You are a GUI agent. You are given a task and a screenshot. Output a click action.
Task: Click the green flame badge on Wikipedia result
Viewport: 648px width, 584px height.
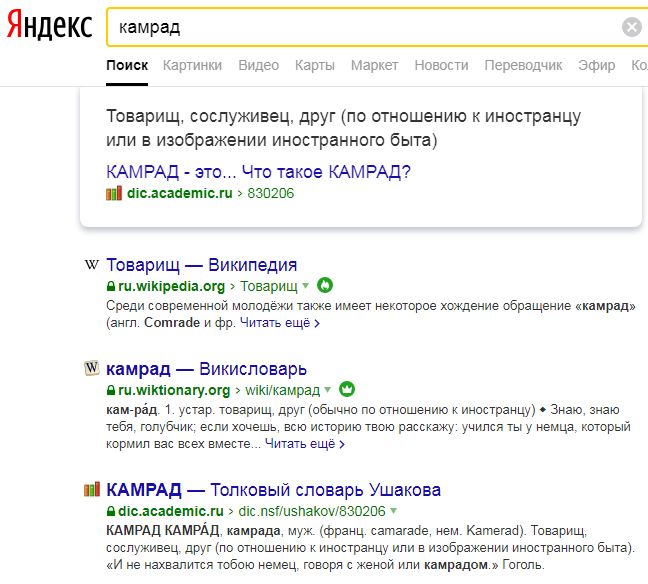pos(325,285)
